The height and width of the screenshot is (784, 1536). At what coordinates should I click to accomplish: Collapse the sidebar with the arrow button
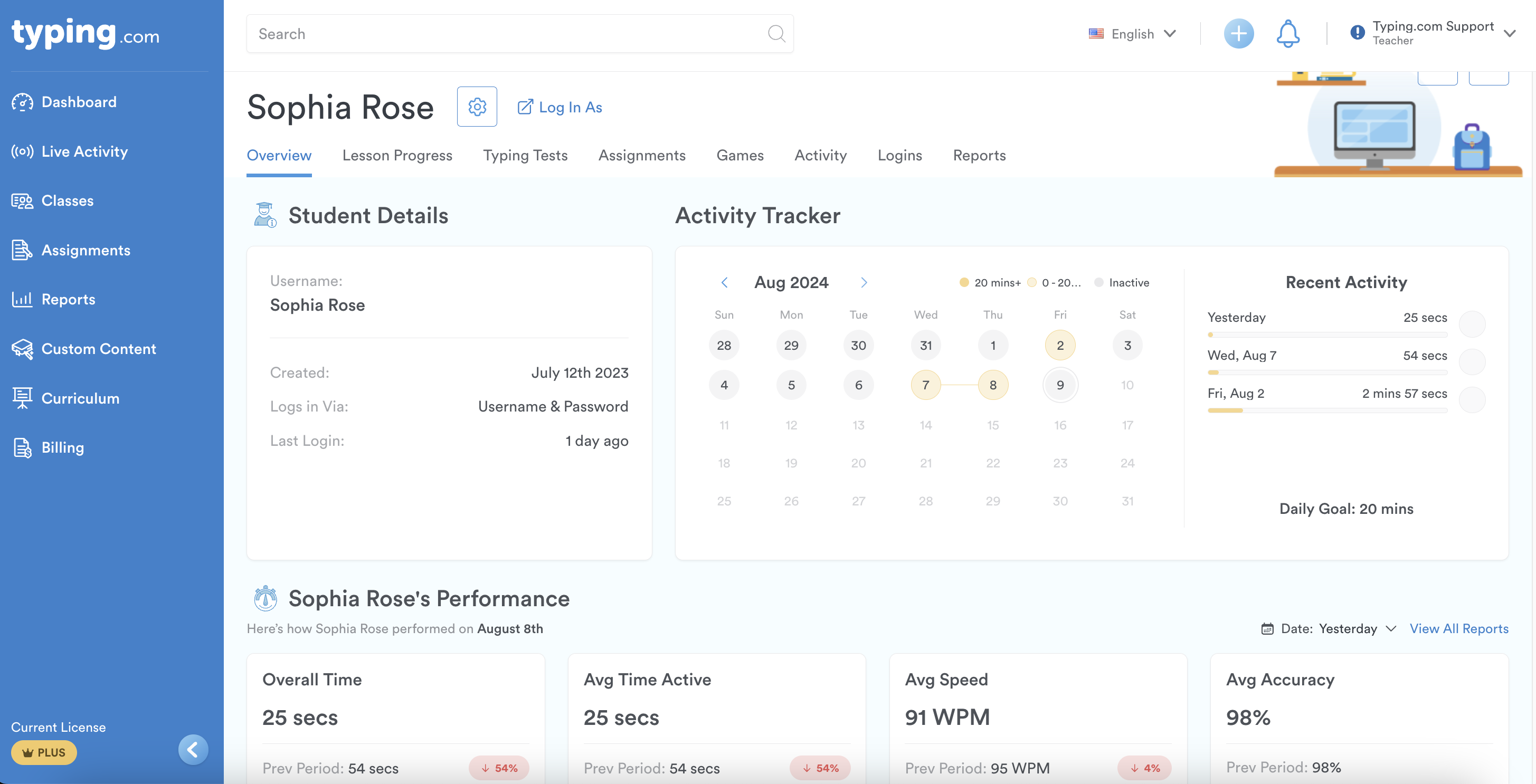(193, 750)
